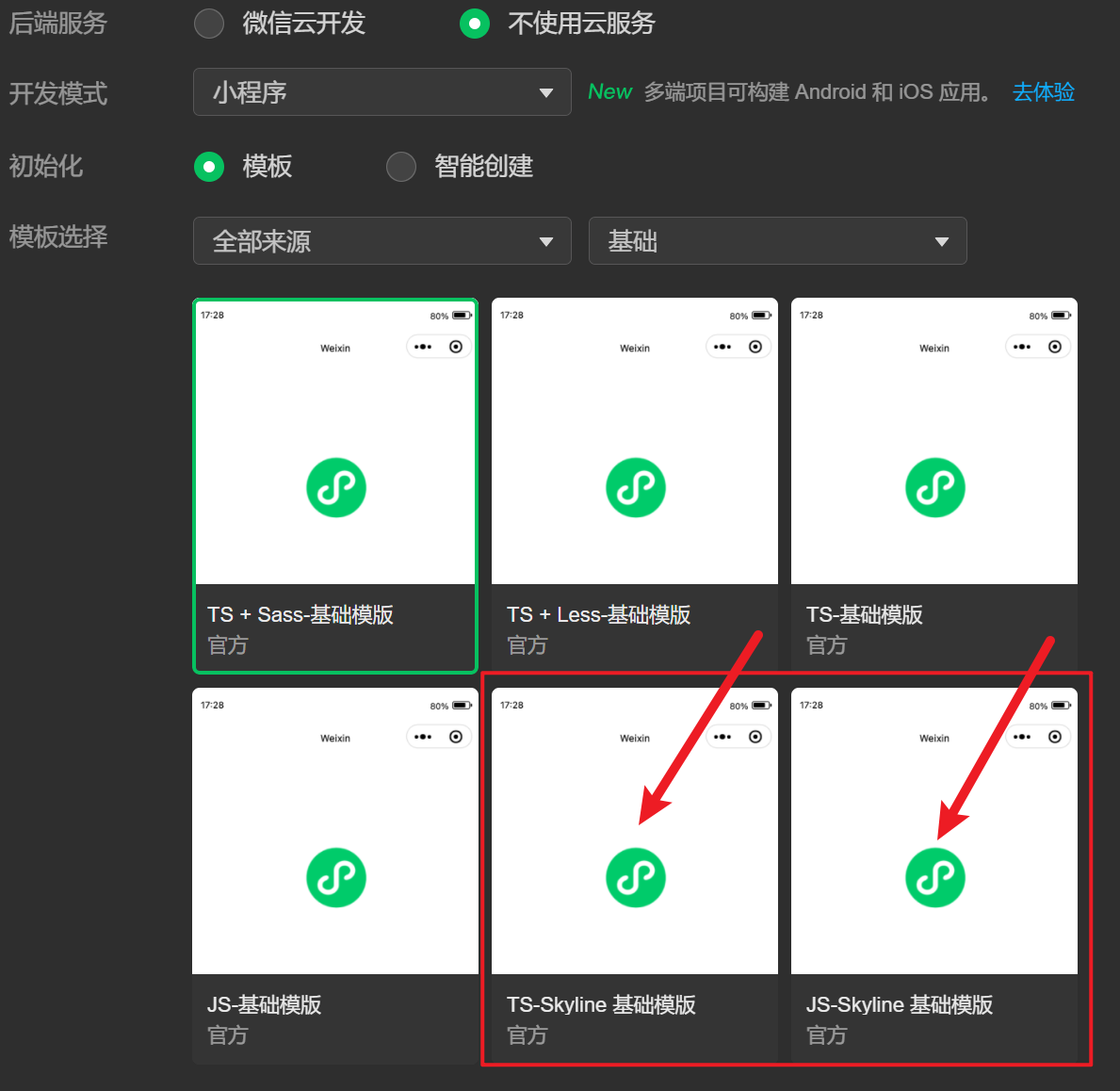The height and width of the screenshot is (1091, 1120).
Task: Select TS-Skyline 基础模版 template card
Action: tap(635, 876)
